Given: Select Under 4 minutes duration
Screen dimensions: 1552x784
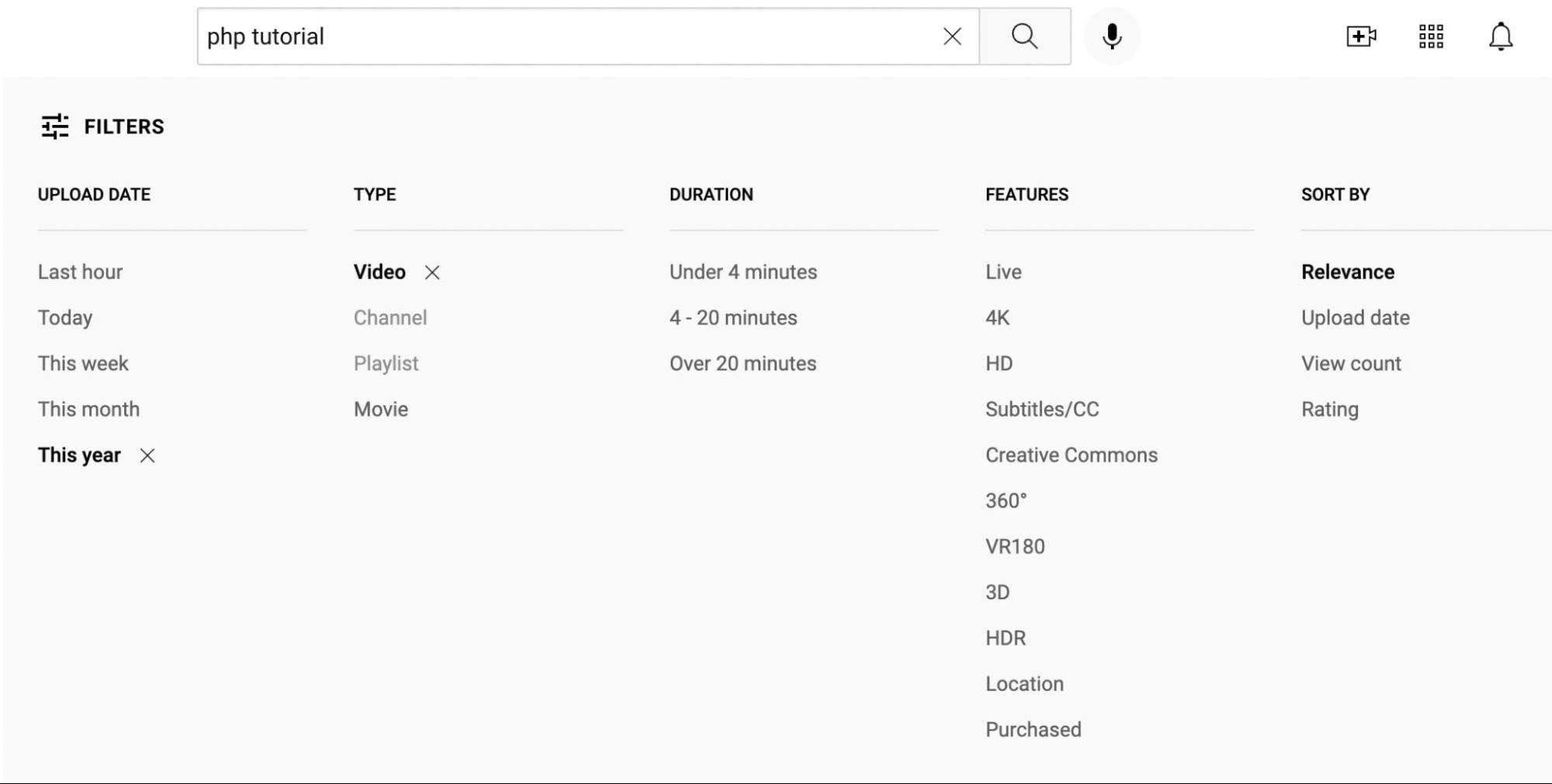Looking at the screenshot, I should [x=743, y=272].
